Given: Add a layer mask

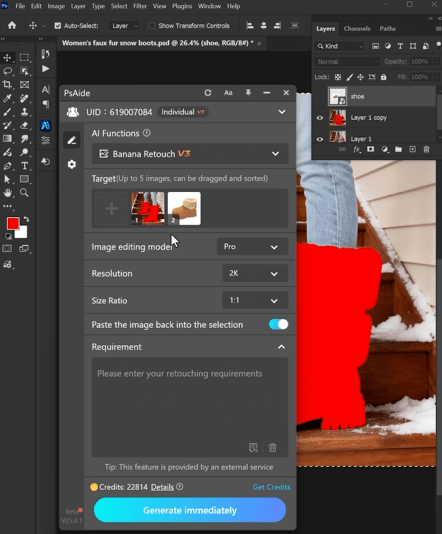Looking at the screenshot, I should pos(370,149).
